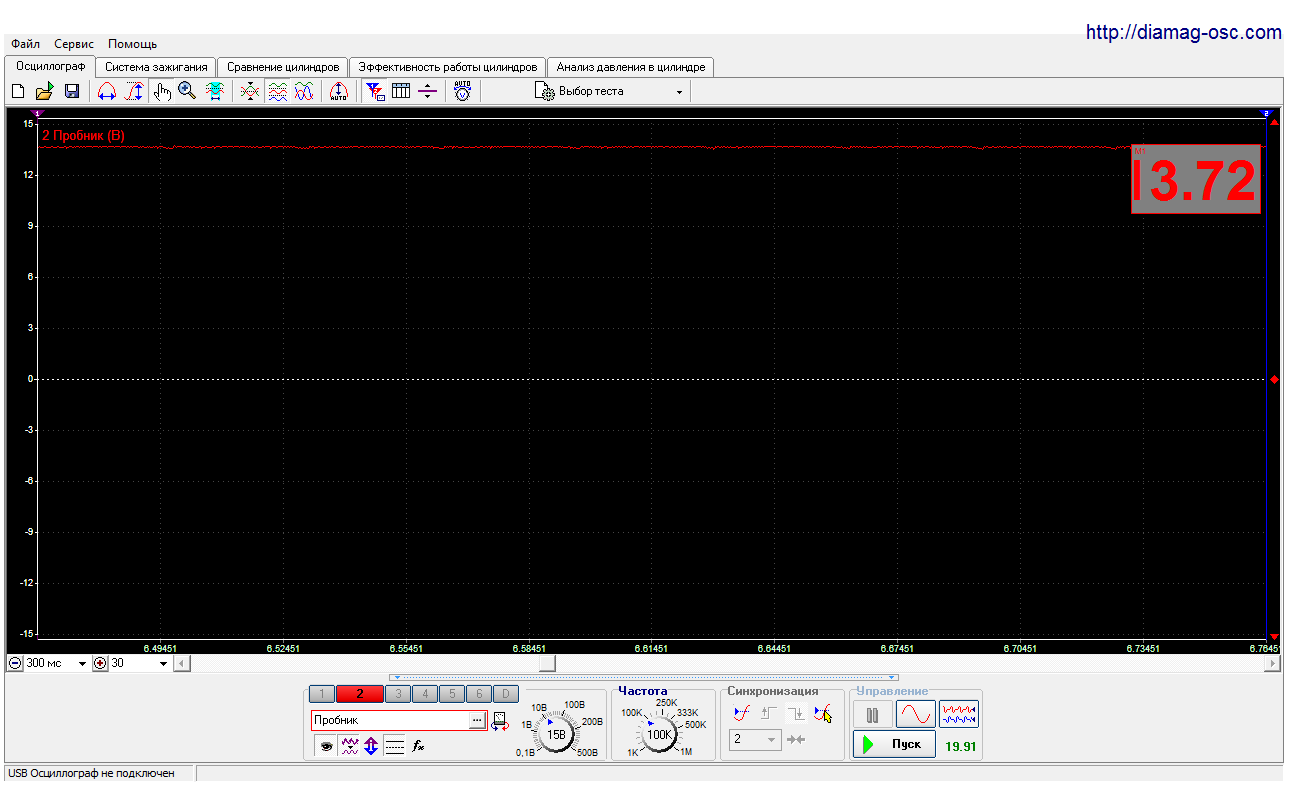
Task: Open the diamag-osc.com website link
Action: click(1183, 33)
